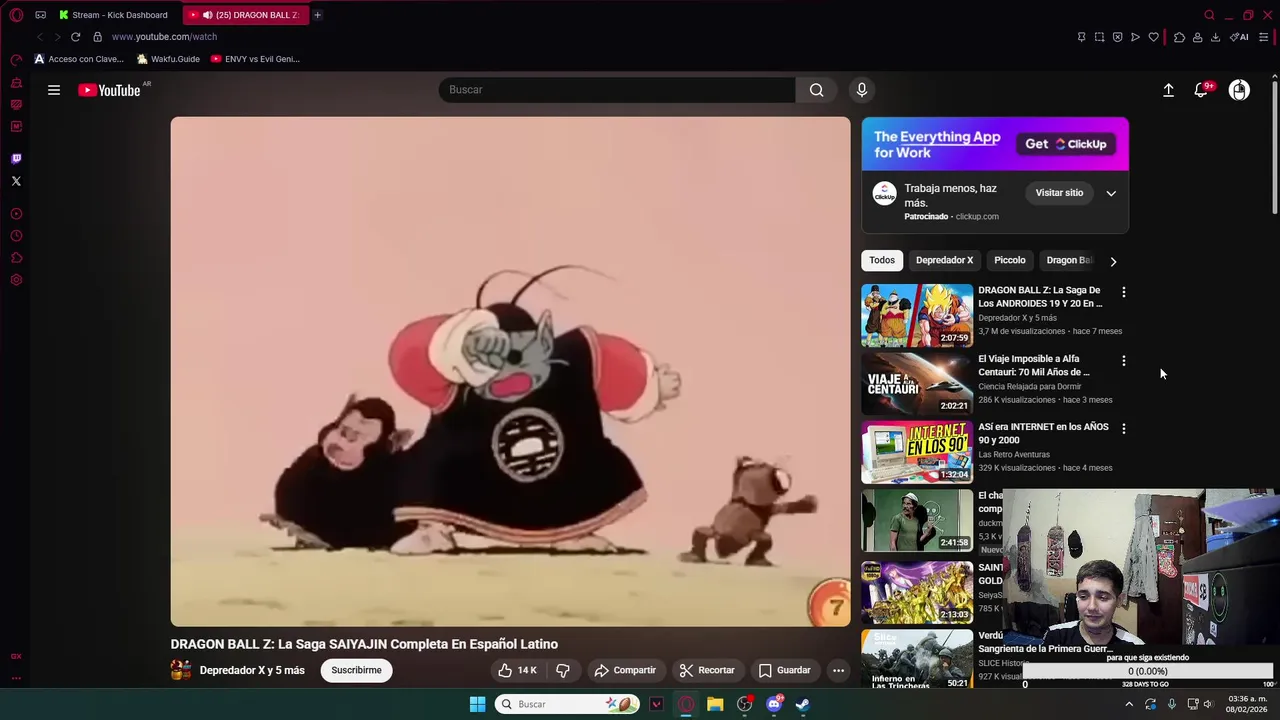
Task: Select the Depredador X filter chip
Action: (944, 260)
